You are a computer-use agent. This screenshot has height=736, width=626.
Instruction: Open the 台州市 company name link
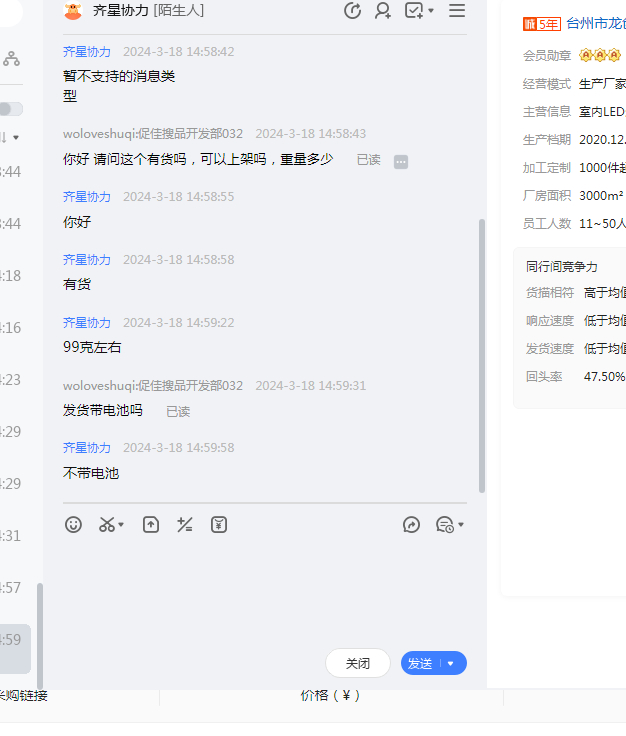[x=596, y=23]
